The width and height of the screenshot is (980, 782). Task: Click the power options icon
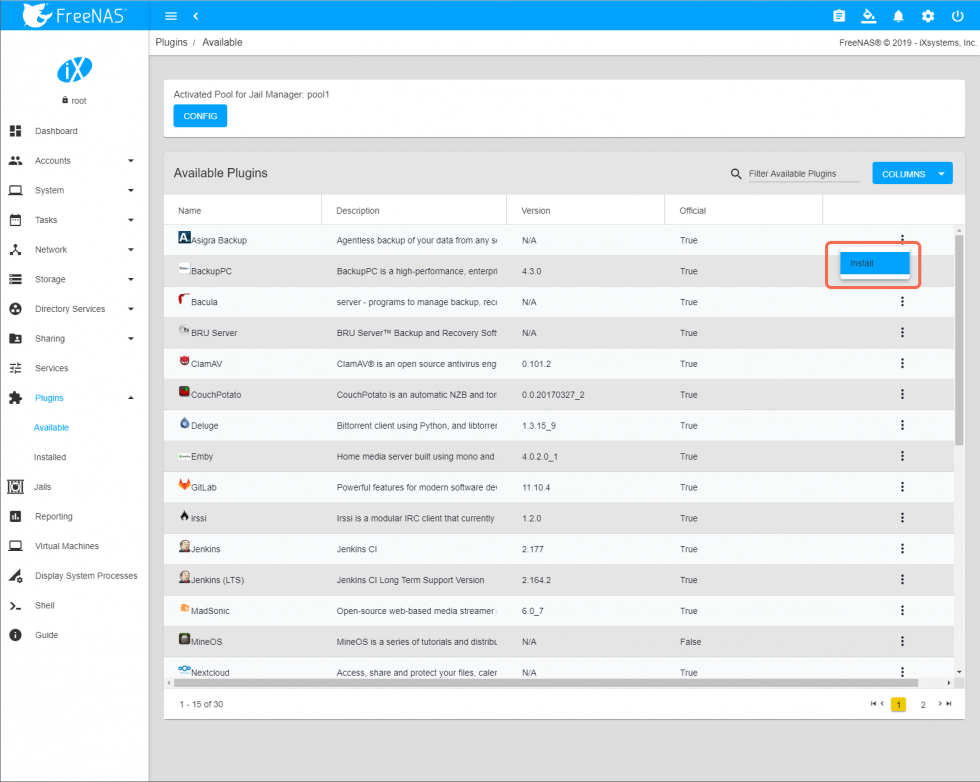coord(957,16)
